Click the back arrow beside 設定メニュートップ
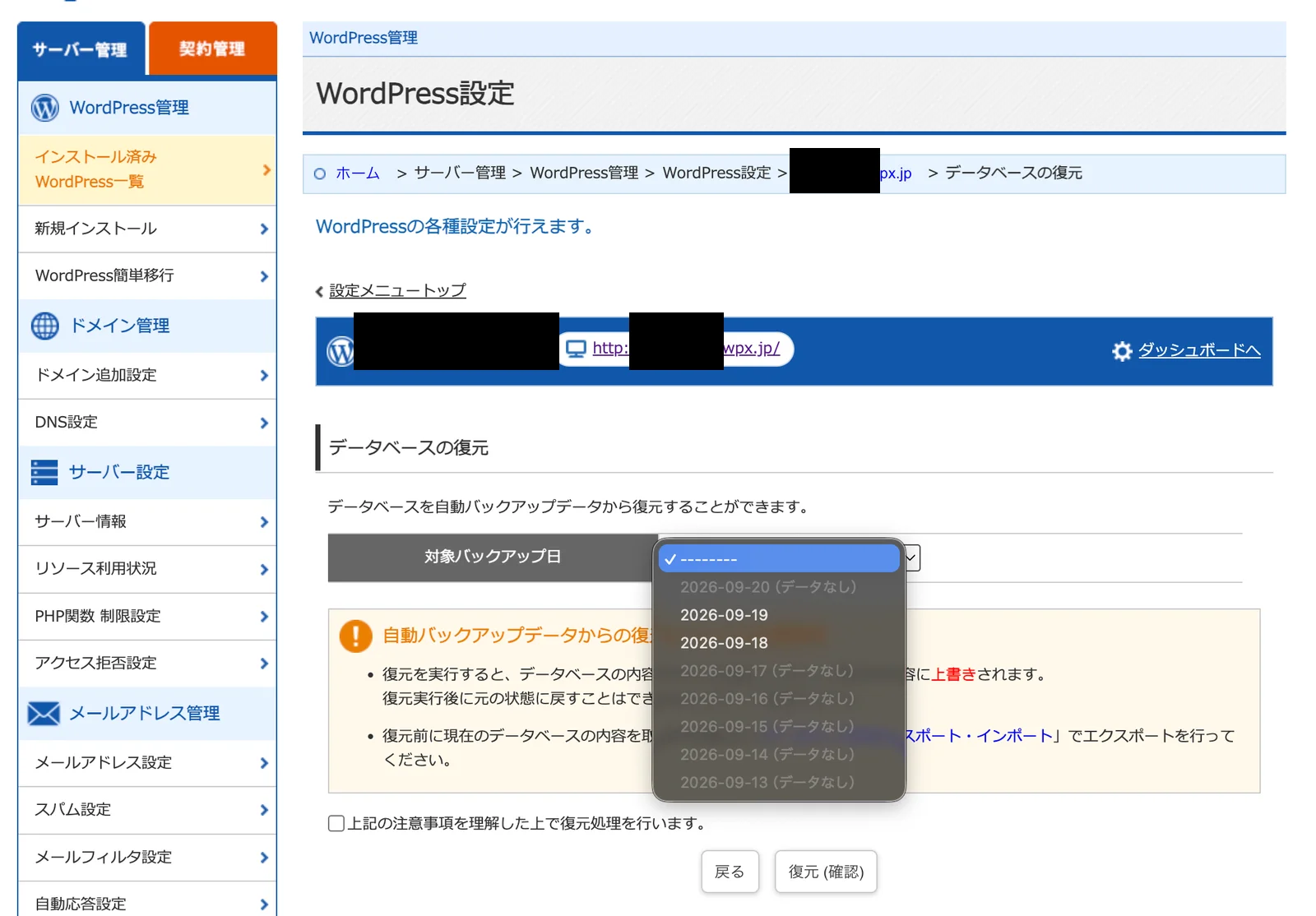The image size is (1316, 916). (x=319, y=291)
